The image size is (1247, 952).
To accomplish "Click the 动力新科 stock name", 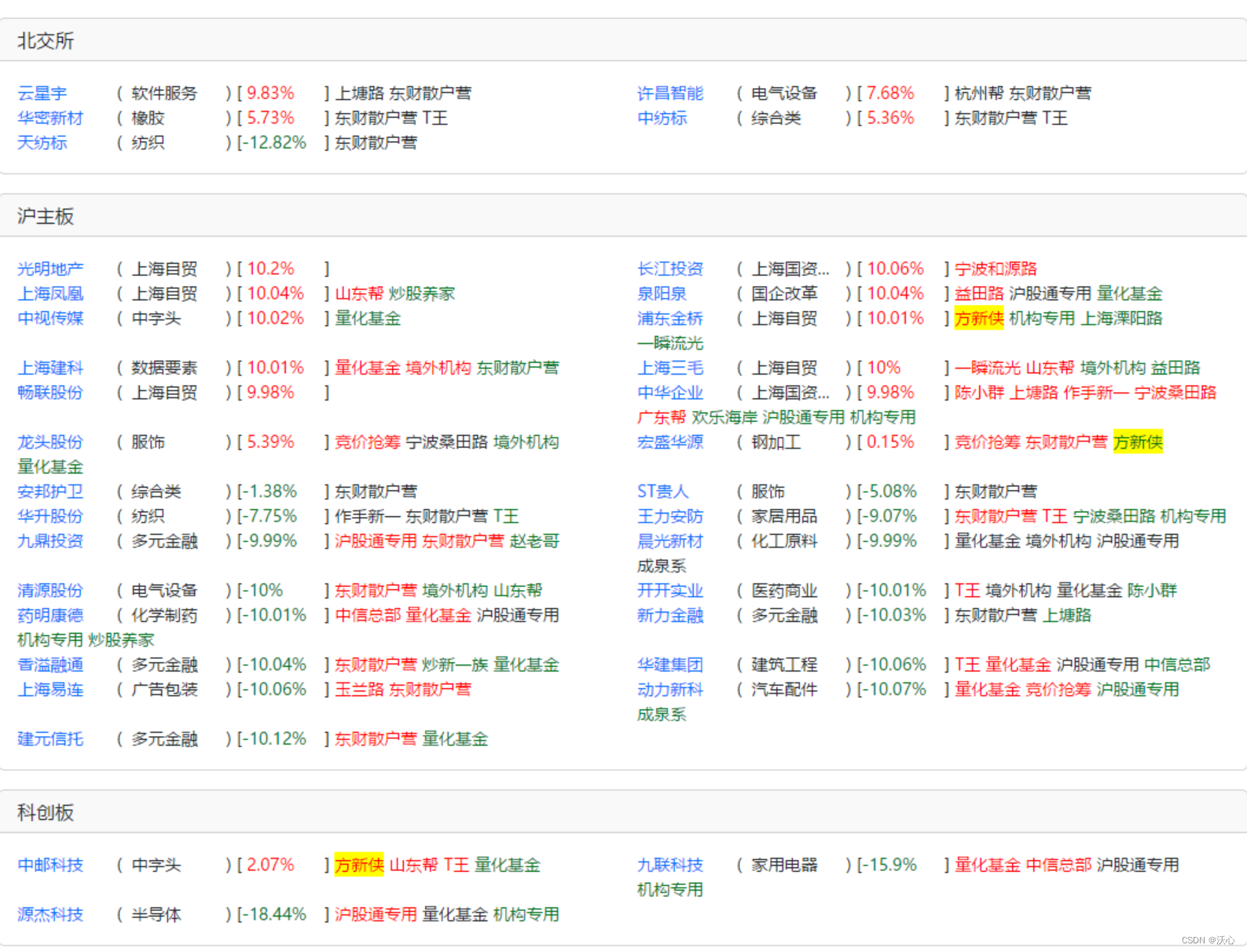I will point(670,690).
